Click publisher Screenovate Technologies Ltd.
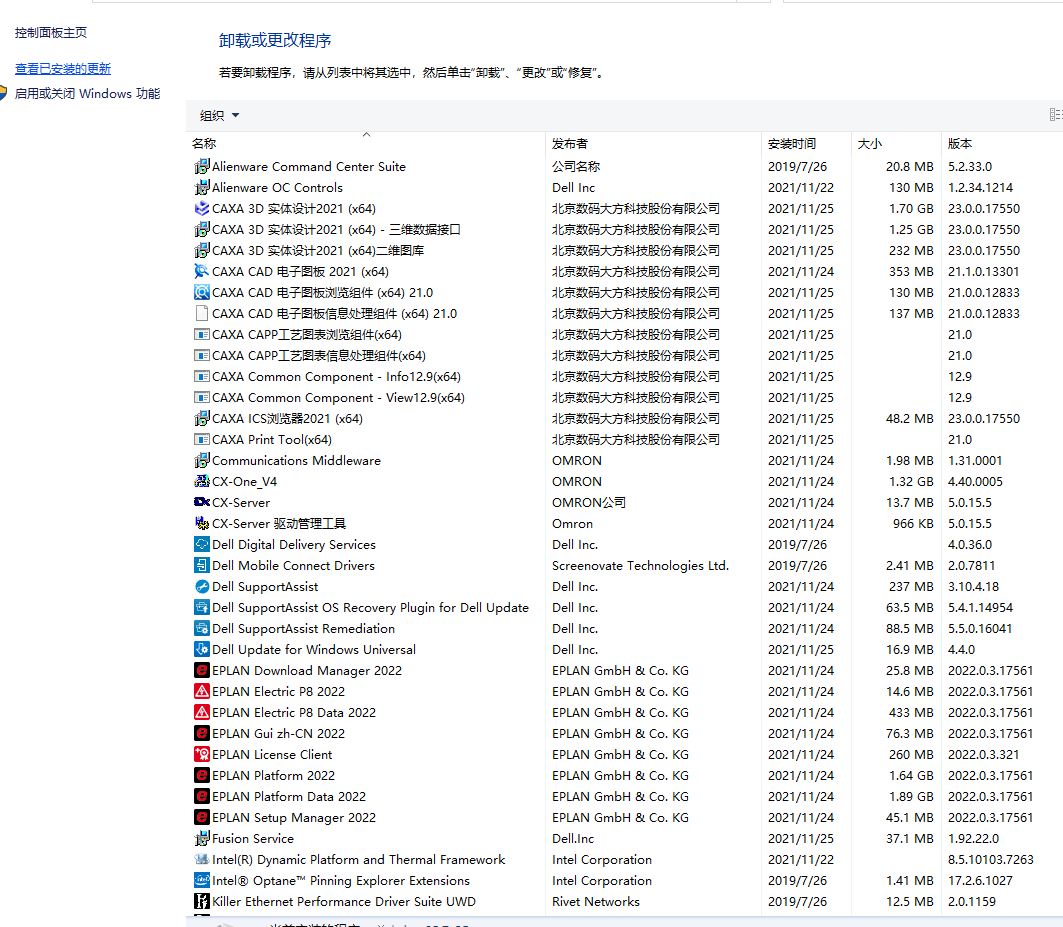Screen dimensions: 1063x927 [x=640, y=566]
